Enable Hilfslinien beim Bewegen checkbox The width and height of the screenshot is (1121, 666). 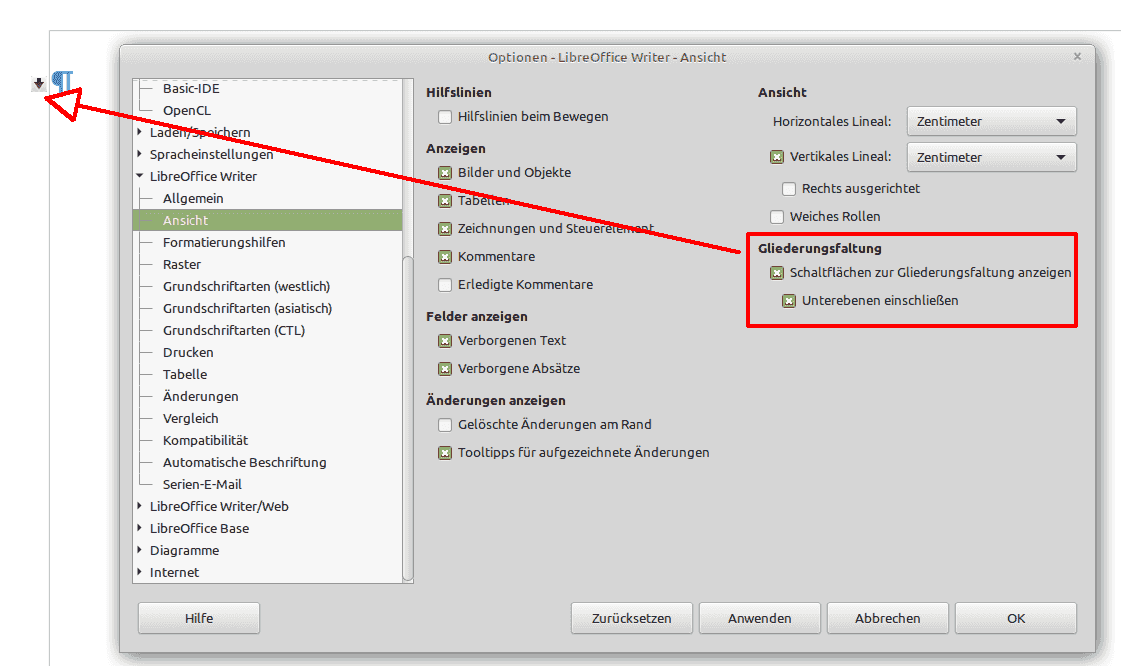445,116
